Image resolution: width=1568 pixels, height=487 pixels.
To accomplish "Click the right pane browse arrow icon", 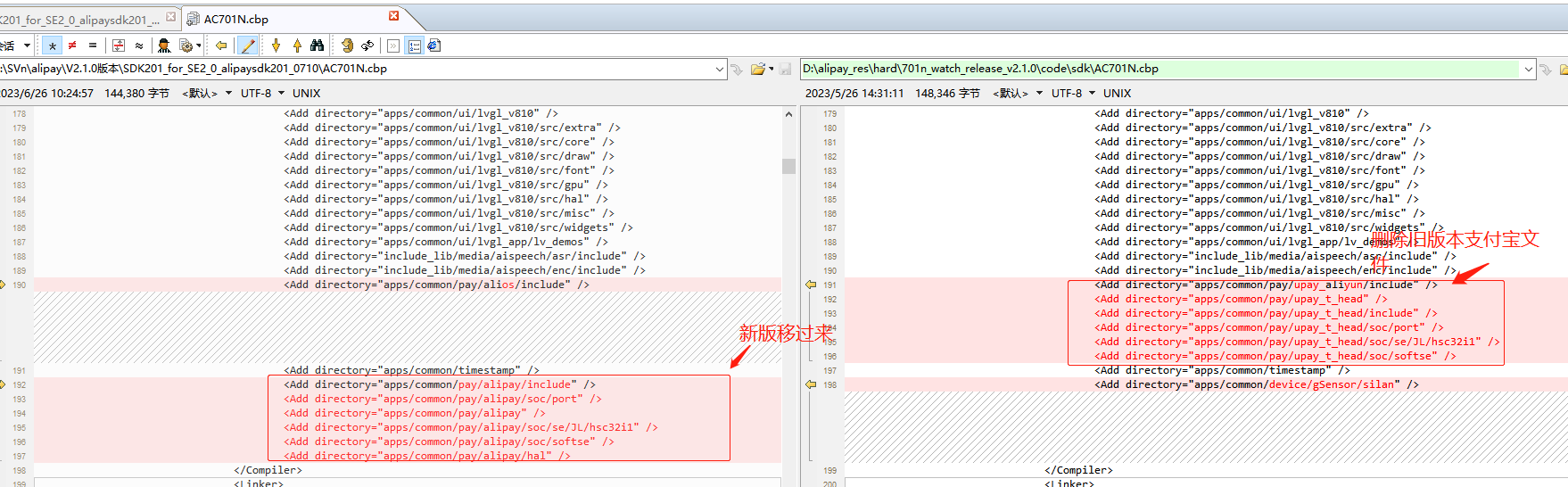I will (1546, 69).
